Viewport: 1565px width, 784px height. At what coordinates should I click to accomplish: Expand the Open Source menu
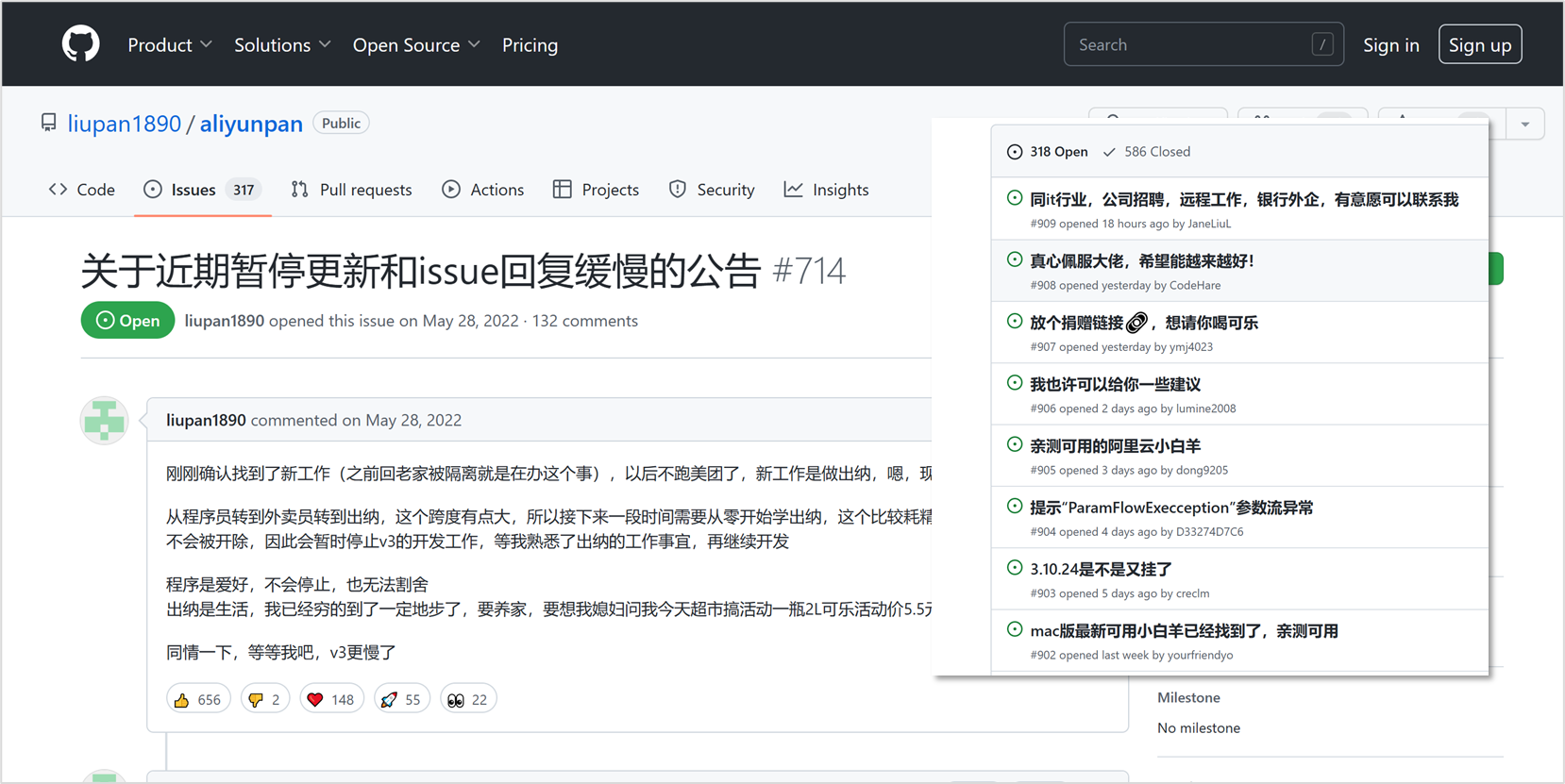click(416, 44)
